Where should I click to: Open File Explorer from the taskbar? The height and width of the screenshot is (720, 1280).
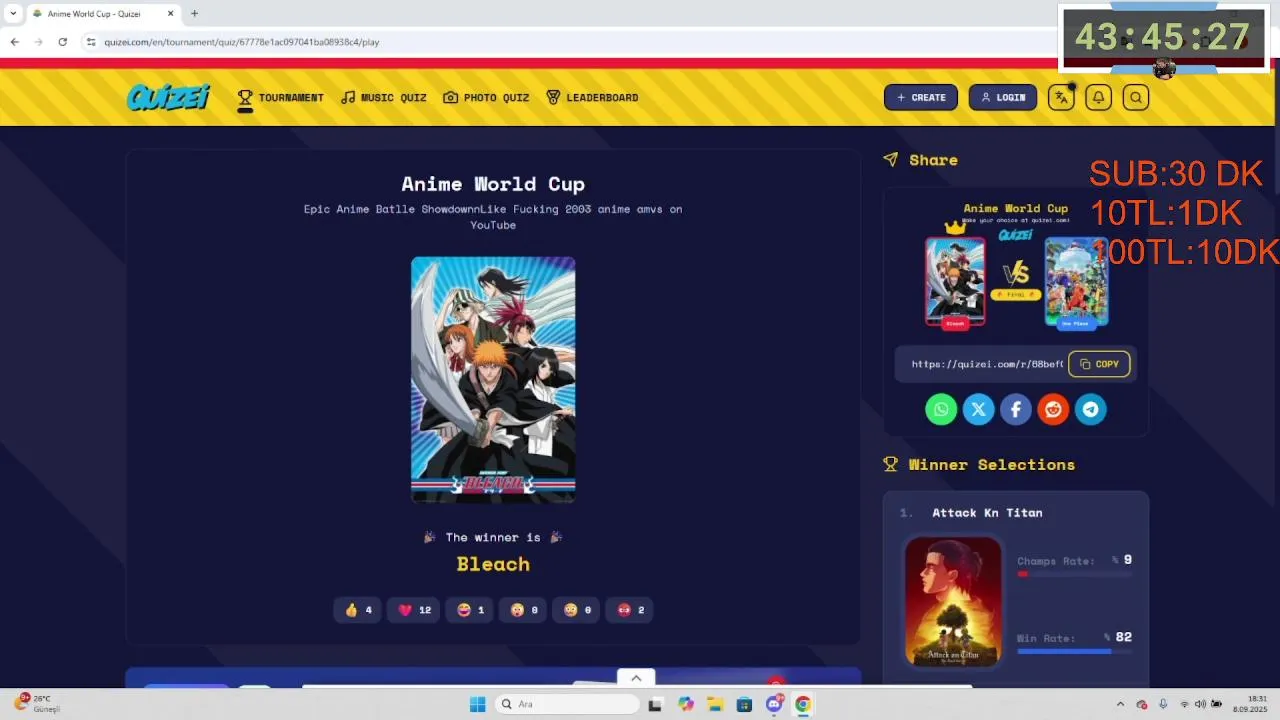click(x=715, y=704)
